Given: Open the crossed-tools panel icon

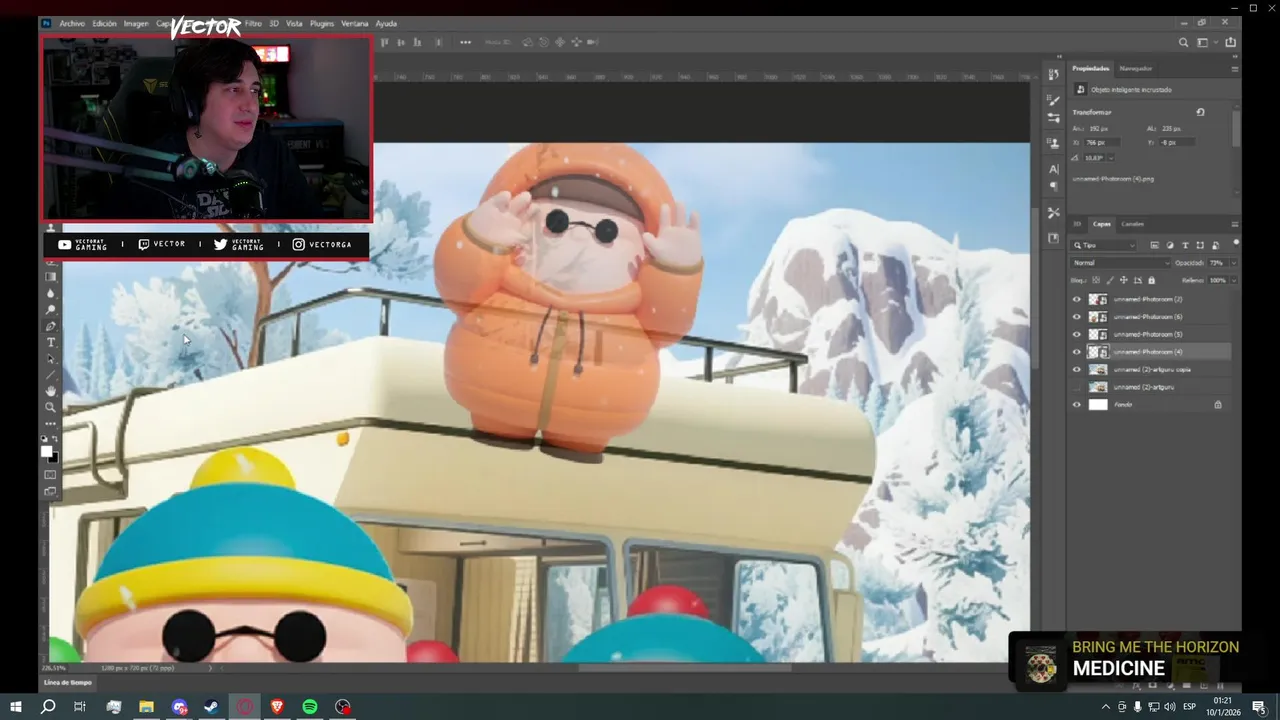Looking at the screenshot, I should (x=1053, y=213).
